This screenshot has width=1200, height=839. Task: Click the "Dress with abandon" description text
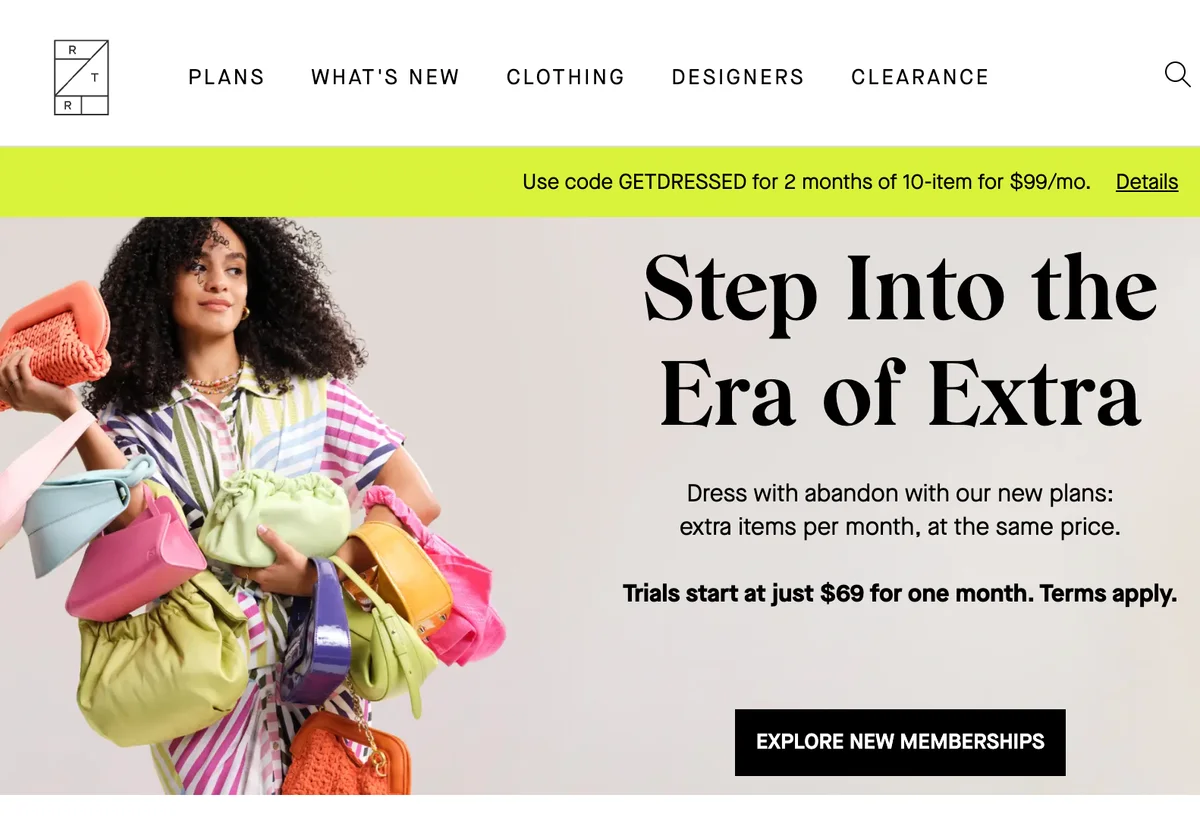tap(899, 510)
